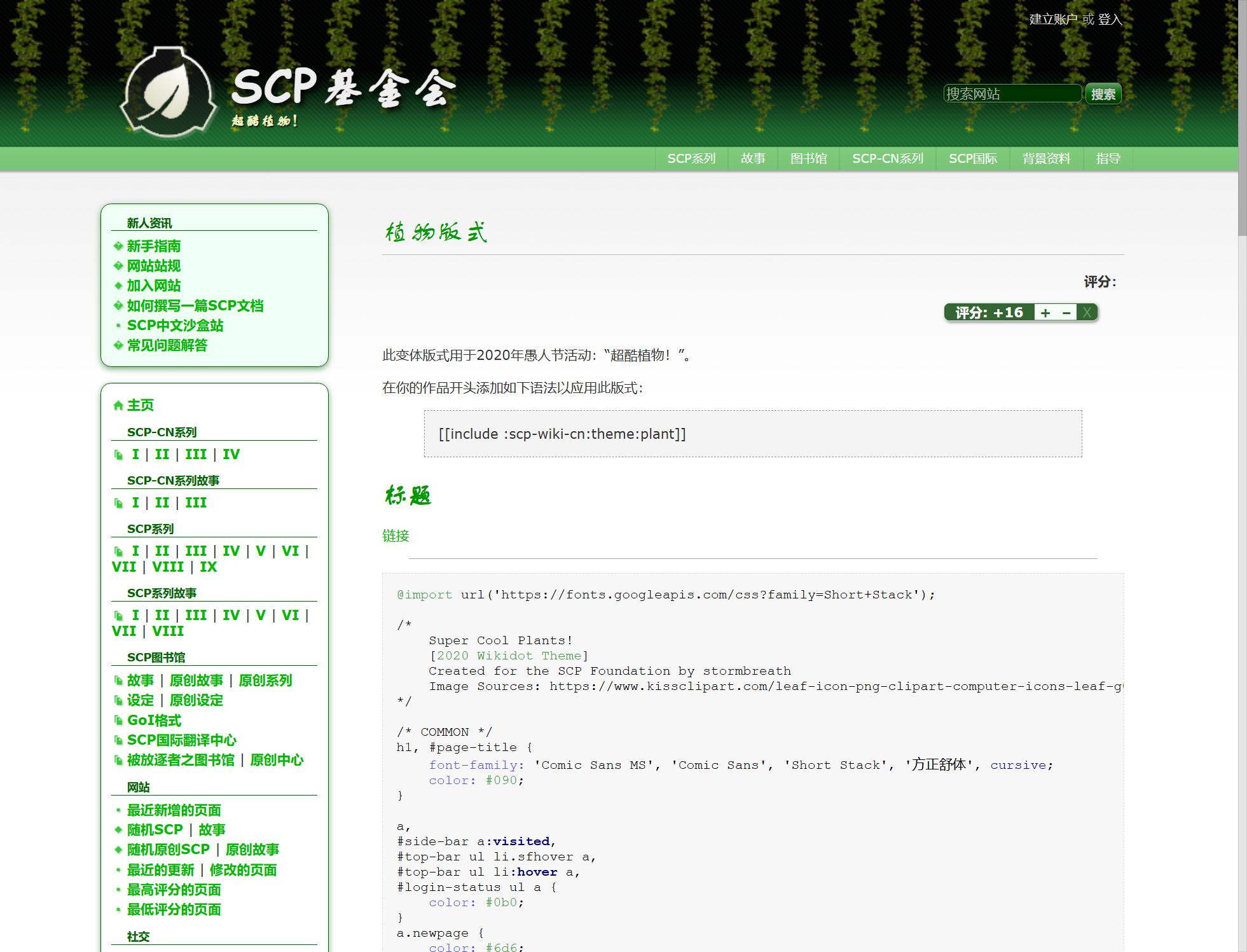Open the SCP系列 top menu
1247x952 pixels.
691,158
